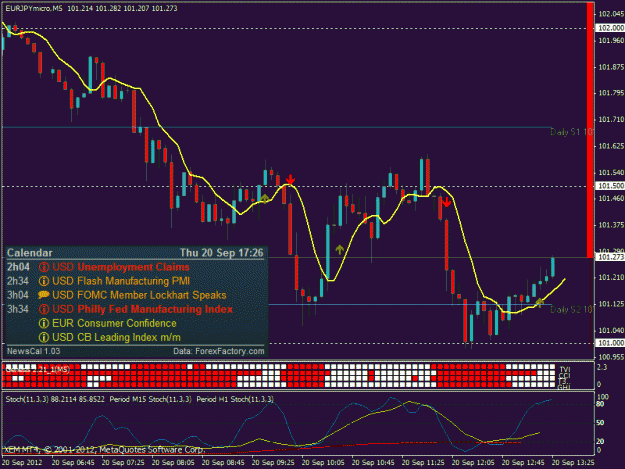The width and height of the screenshot is (625, 469).
Task: Click the info icon beside Unemployment Claims
Action: [43, 267]
